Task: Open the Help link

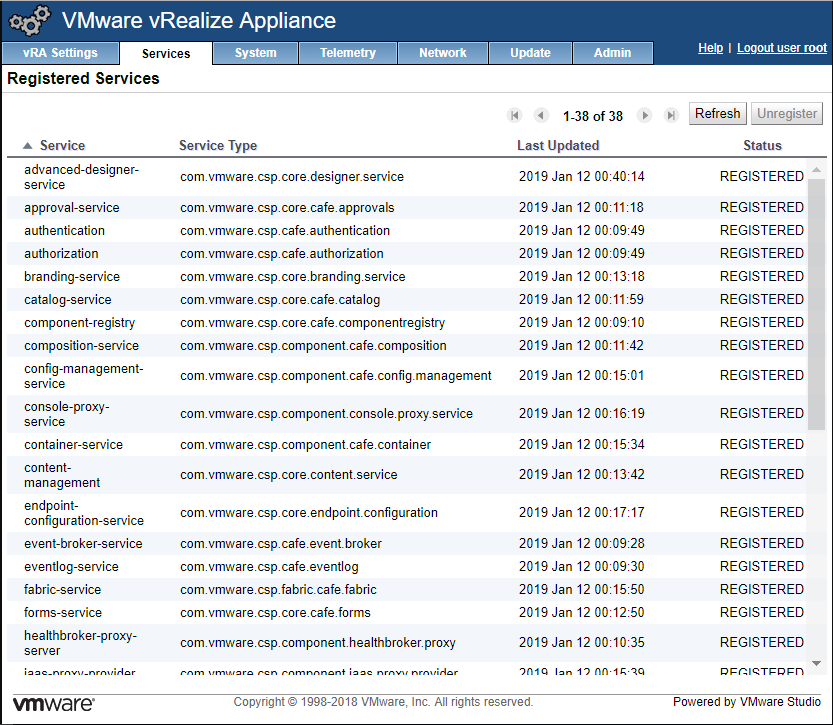Action: [710, 48]
